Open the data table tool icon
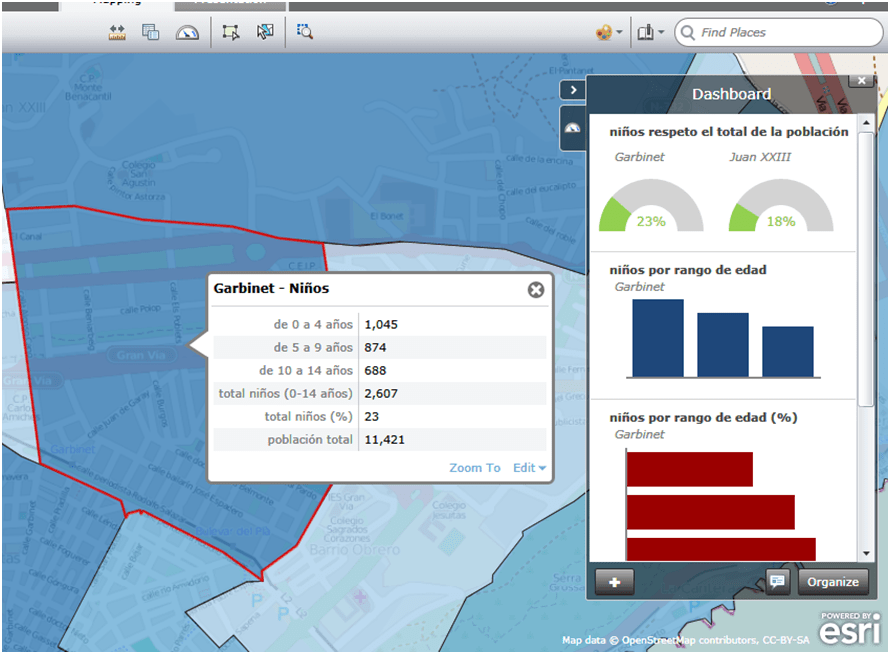The height and width of the screenshot is (654, 890). pos(150,32)
